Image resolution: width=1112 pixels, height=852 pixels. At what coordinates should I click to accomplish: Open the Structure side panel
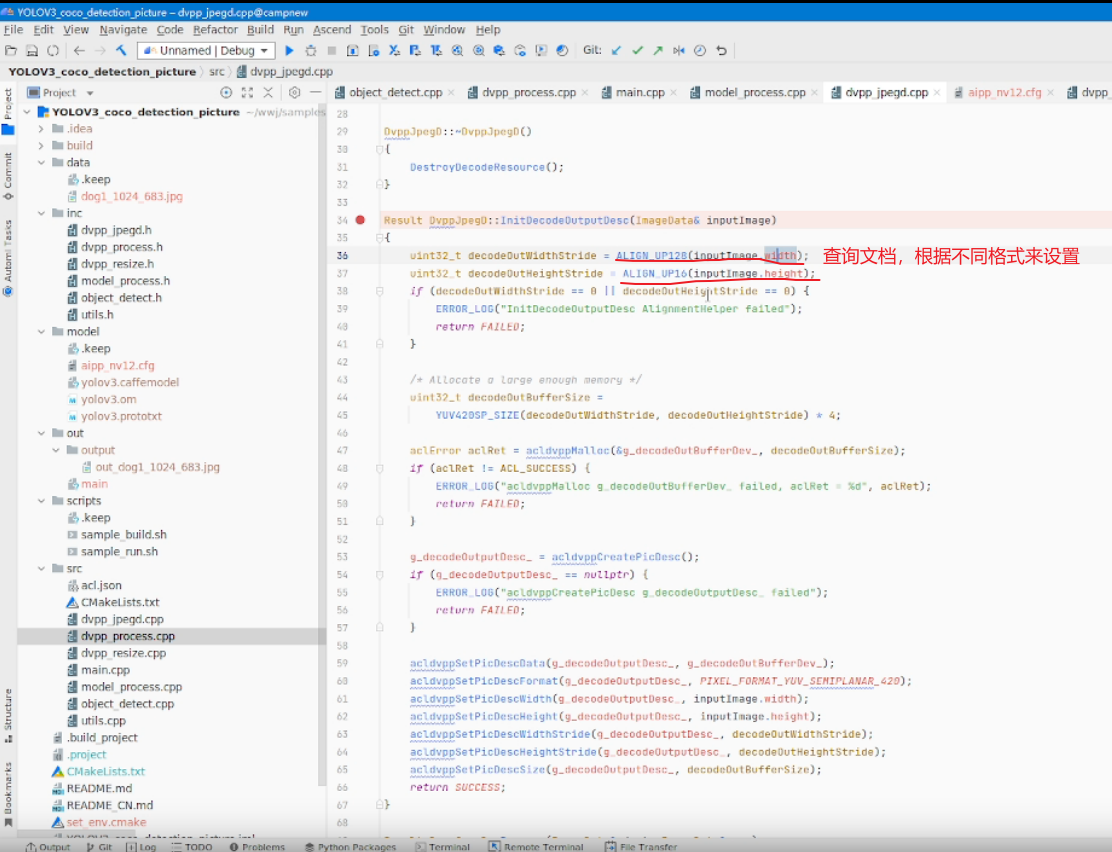click(8, 715)
